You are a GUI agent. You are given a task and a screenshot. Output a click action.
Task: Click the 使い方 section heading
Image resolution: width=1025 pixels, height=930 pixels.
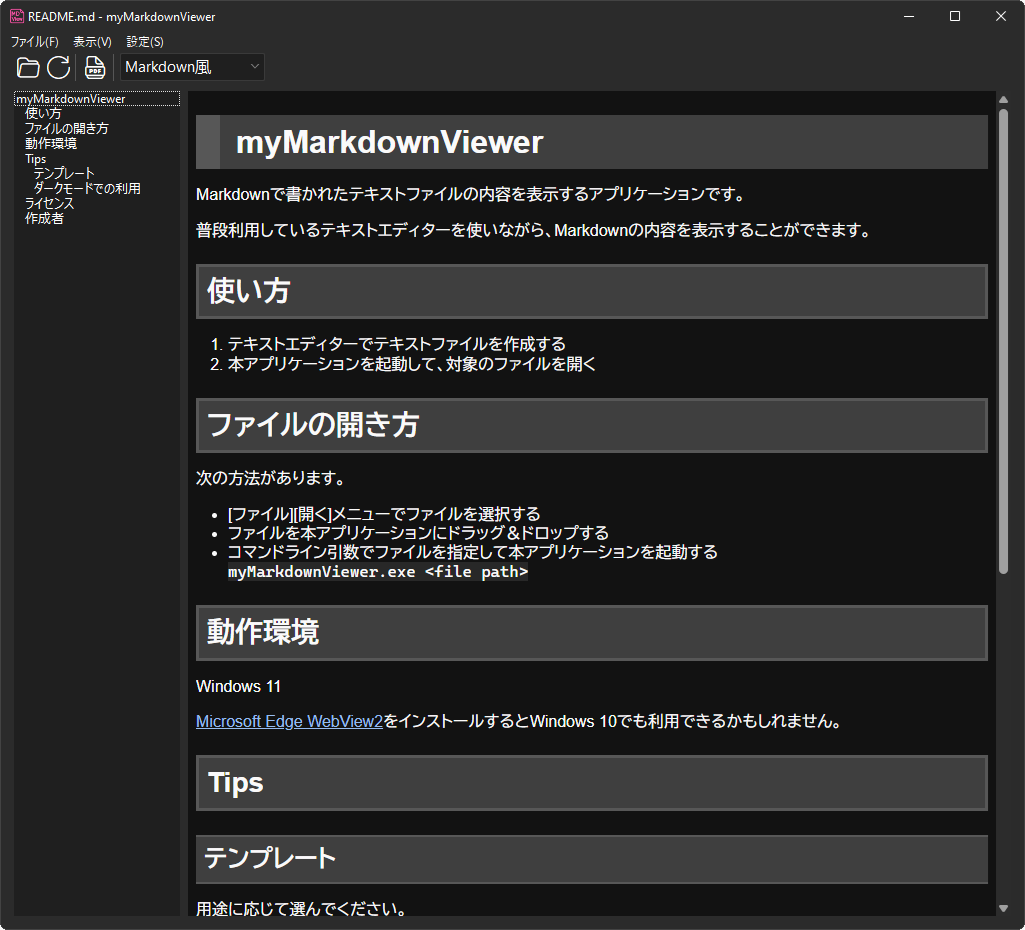pos(592,291)
